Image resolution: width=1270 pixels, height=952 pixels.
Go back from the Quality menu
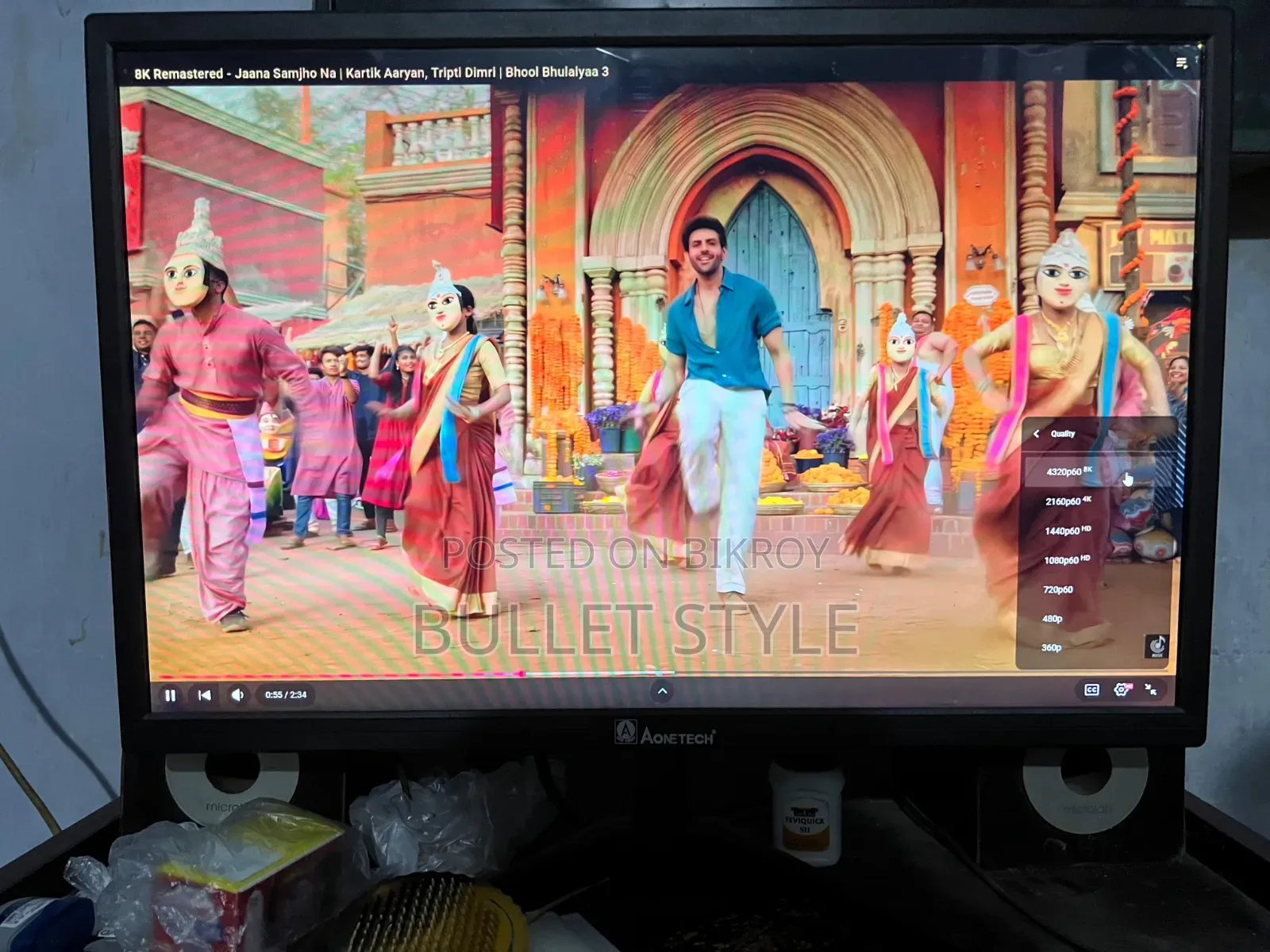tap(1037, 434)
